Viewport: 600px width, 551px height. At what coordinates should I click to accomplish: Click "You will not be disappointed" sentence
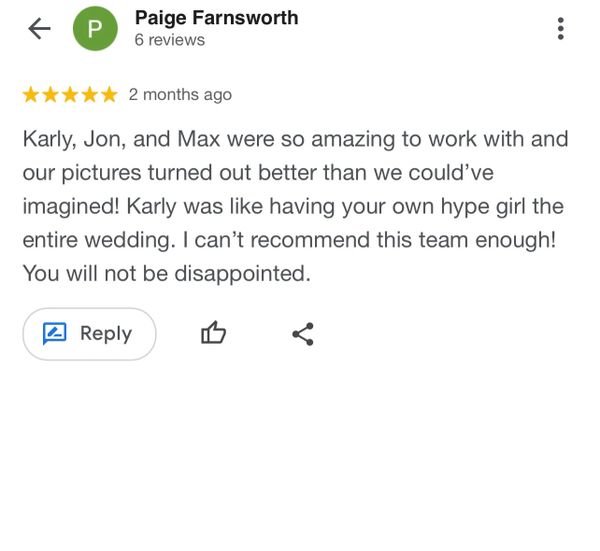point(167,274)
